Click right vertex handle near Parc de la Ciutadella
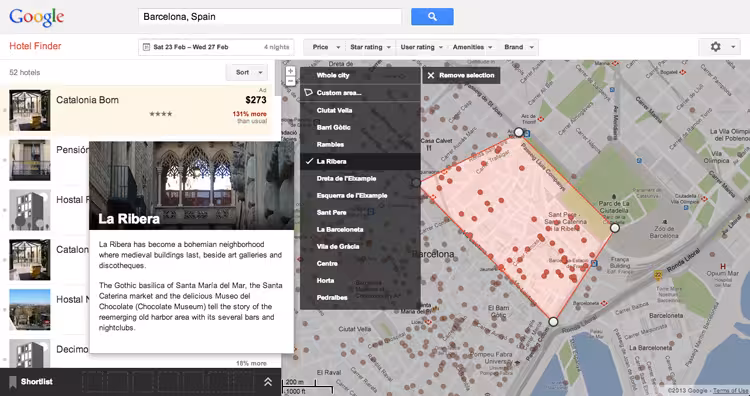The height and width of the screenshot is (396, 750). click(x=615, y=228)
